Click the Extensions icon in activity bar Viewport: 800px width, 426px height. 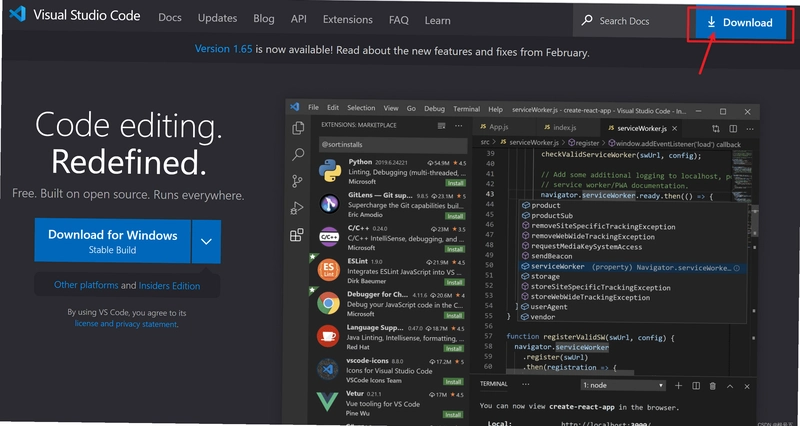click(x=296, y=235)
